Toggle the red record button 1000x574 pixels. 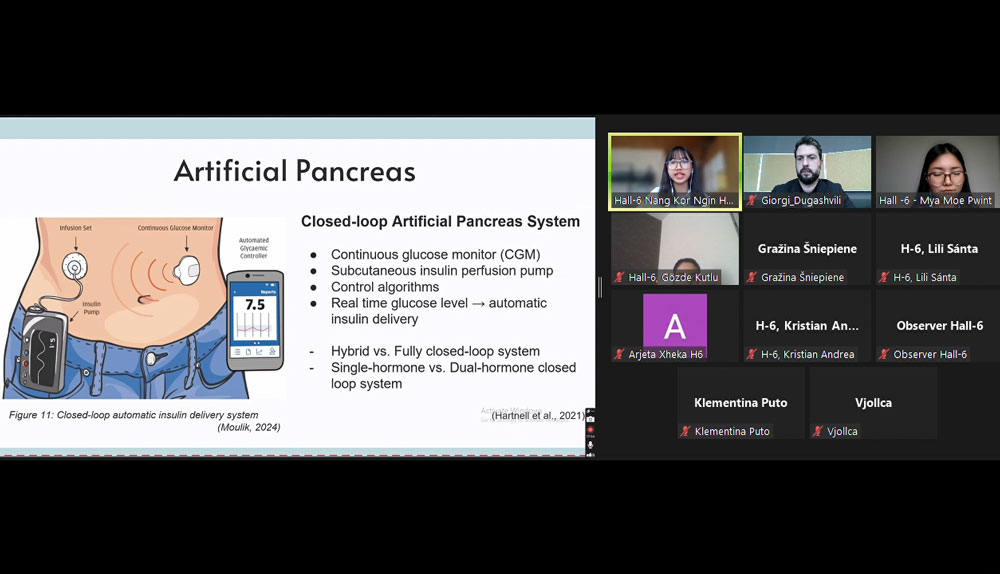tap(591, 431)
